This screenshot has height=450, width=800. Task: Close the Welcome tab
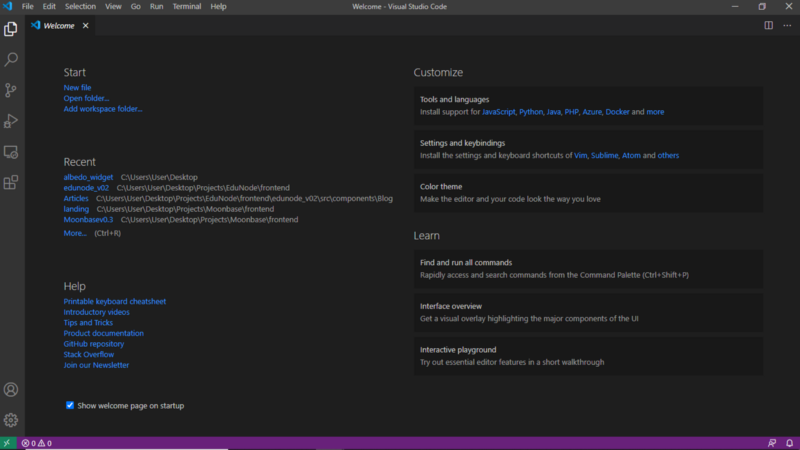tap(86, 26)
